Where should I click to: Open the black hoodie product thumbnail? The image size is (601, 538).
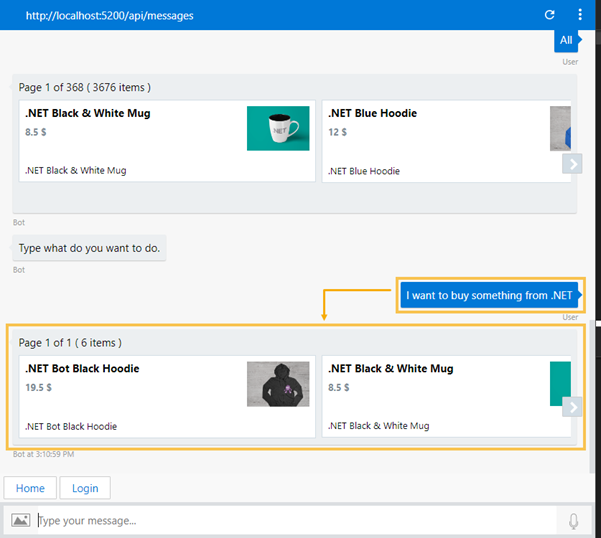pyautogui.click(x=278, y=384)
